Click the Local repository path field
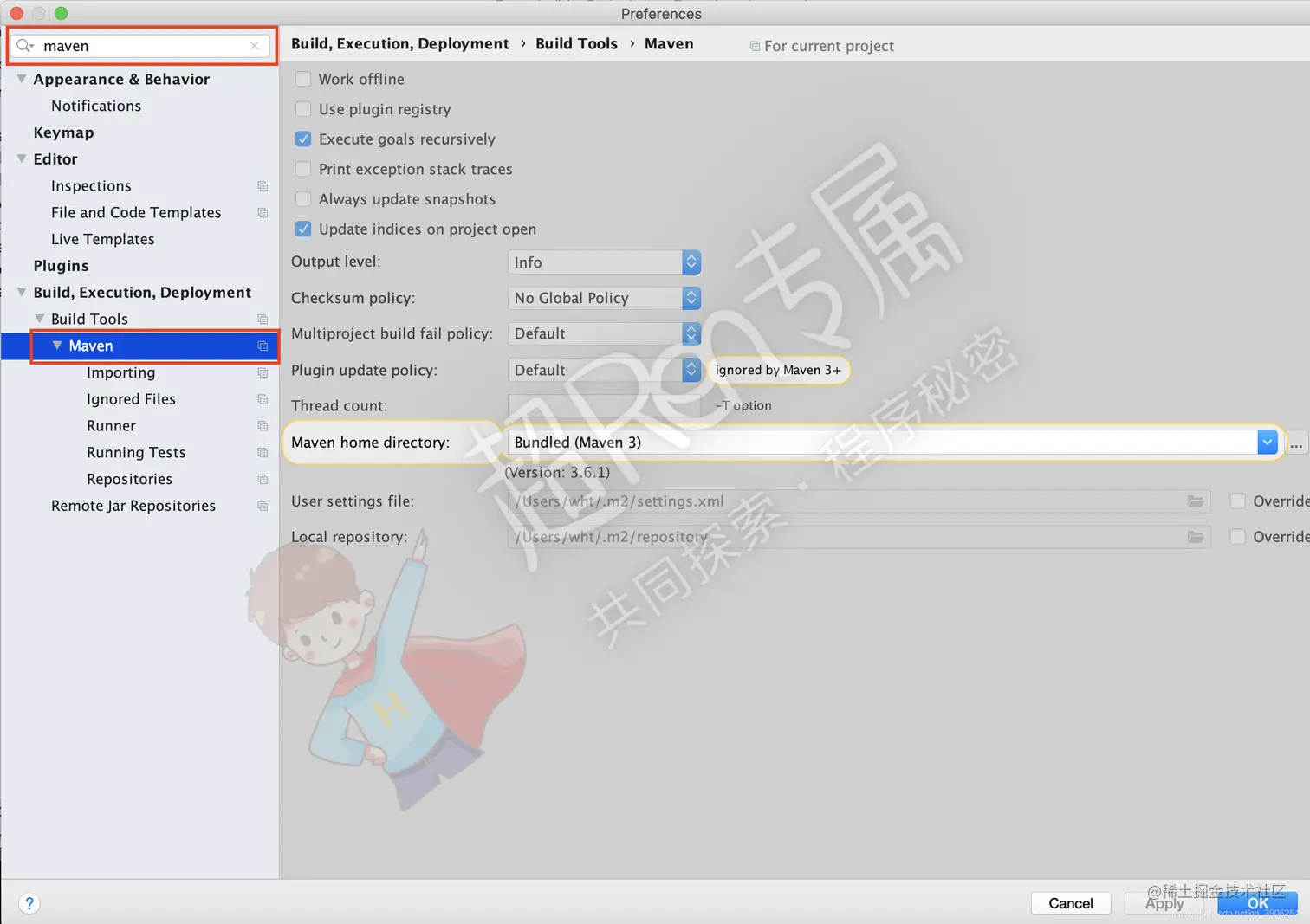The image size is (1310, 924). [x=859, y=537]
